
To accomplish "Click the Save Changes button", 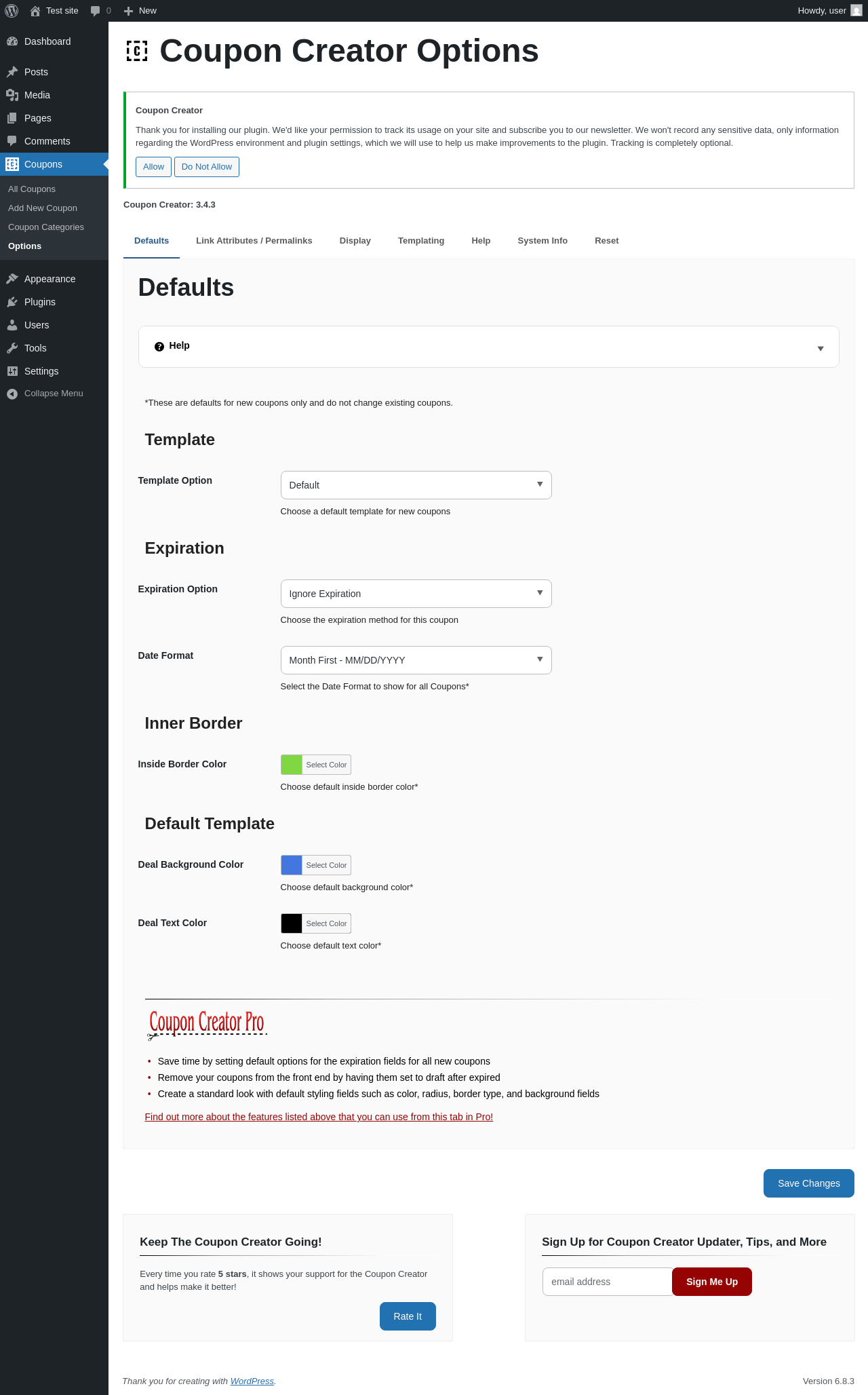I will pyautogui.click(x=808, y=1183).
